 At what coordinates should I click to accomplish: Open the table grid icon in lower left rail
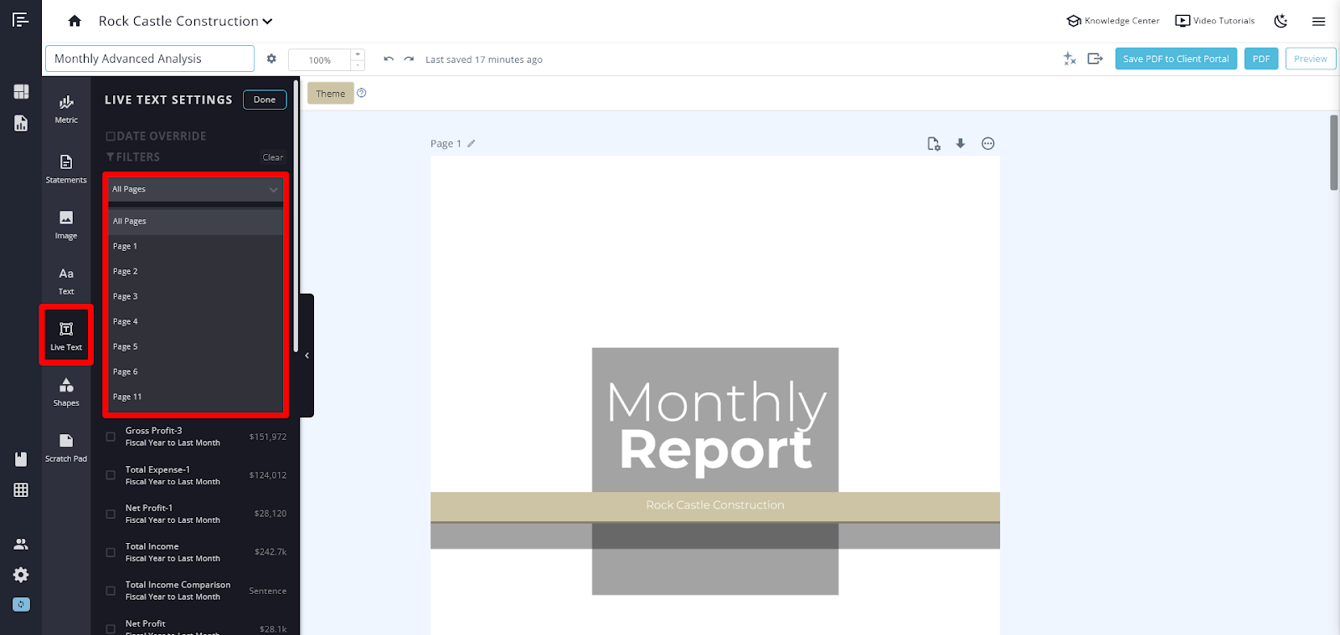pos(21,490)
